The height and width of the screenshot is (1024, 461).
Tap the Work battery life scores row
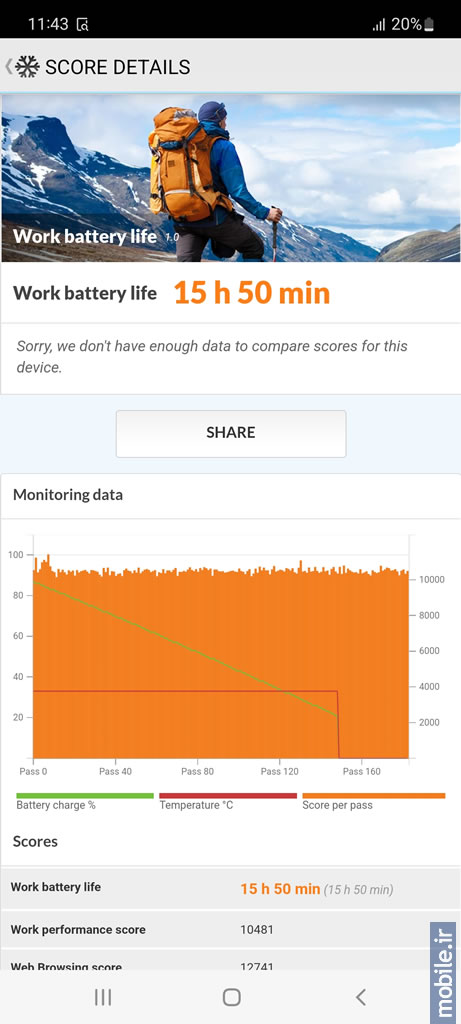point(230,888)
